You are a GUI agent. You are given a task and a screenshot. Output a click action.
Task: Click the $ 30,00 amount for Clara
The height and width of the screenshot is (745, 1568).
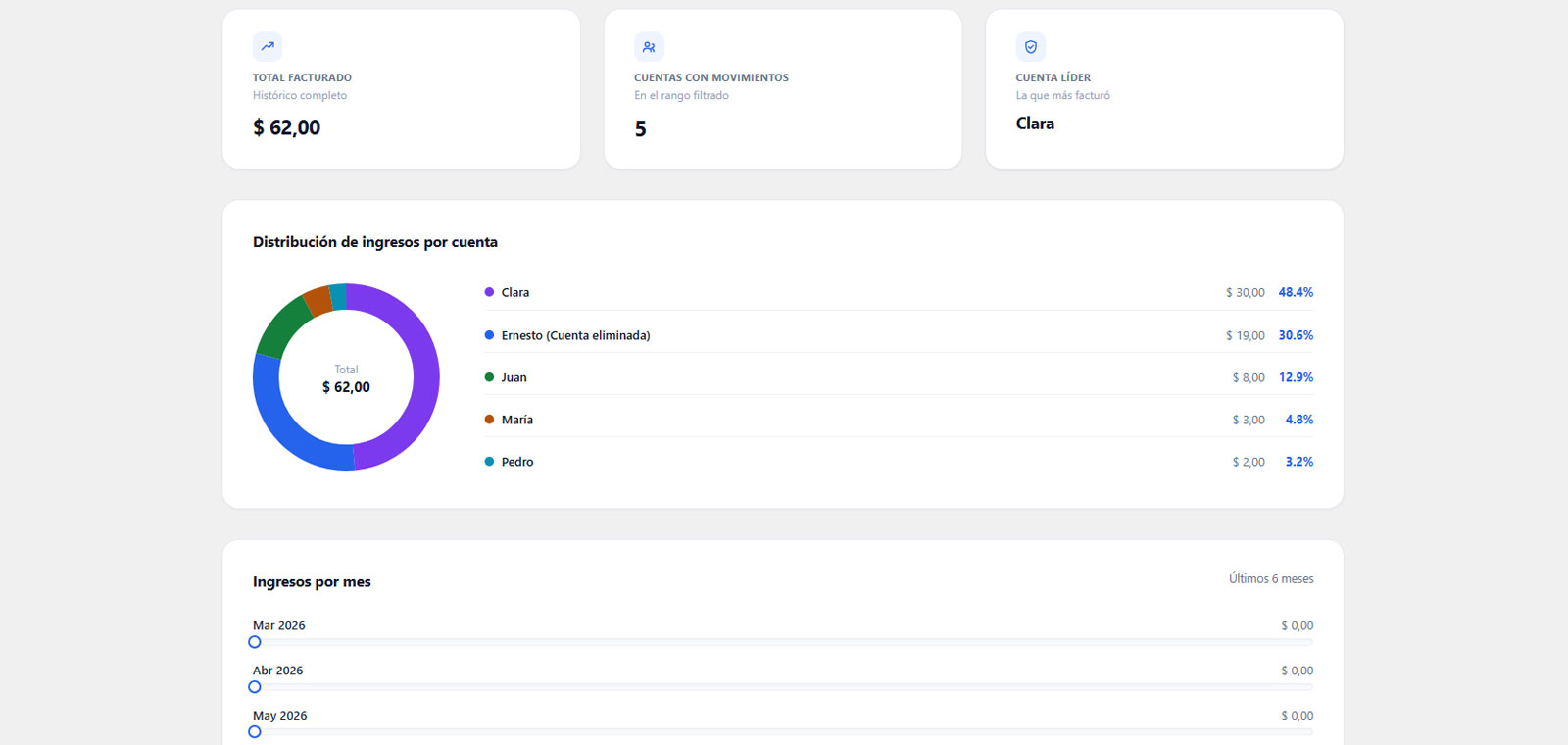pyautogui.click(x=1246, y=292)
